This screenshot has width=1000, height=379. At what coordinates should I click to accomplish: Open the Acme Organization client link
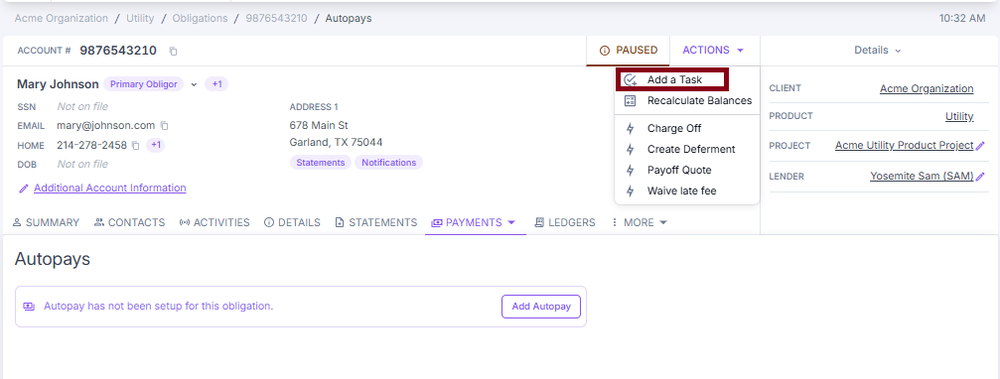(927, 89)
